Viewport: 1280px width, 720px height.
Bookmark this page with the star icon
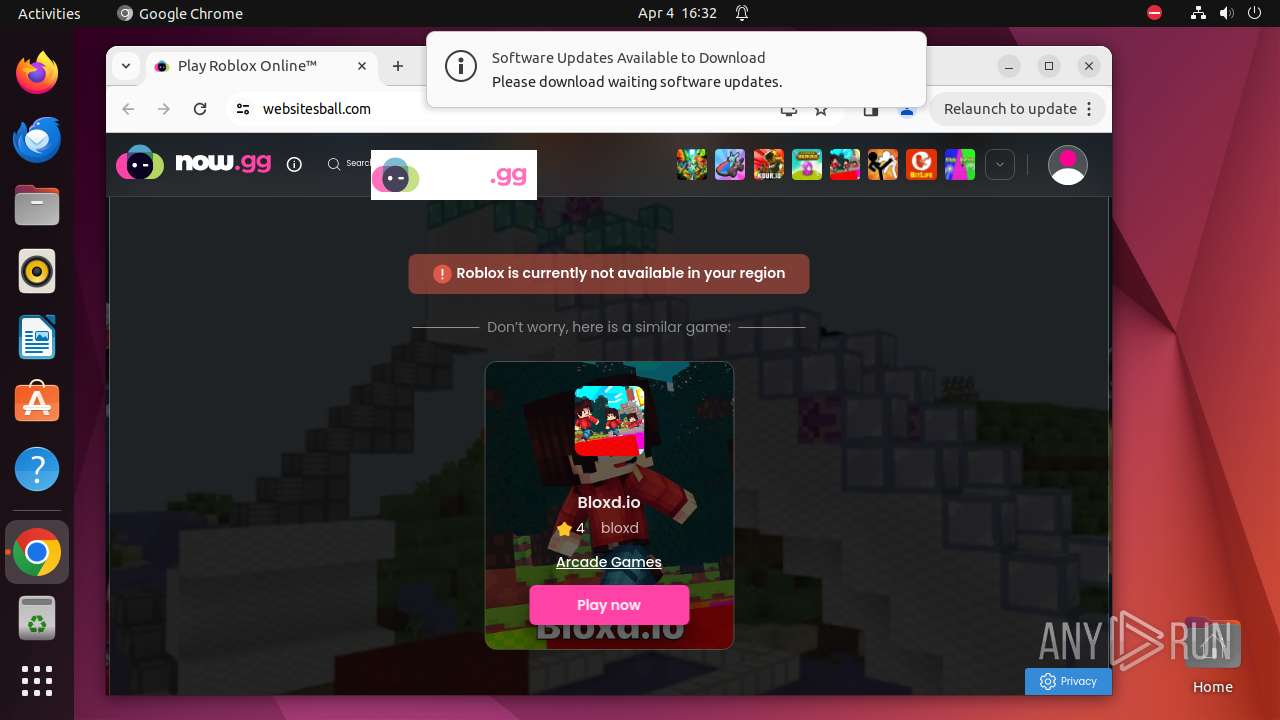[x=821, y=109]
